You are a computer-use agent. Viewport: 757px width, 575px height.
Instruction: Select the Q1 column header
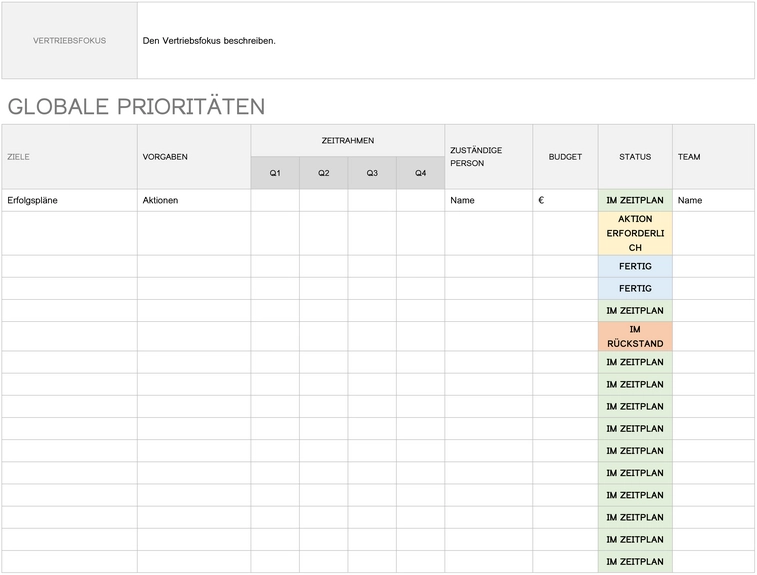tap(275, 173)
